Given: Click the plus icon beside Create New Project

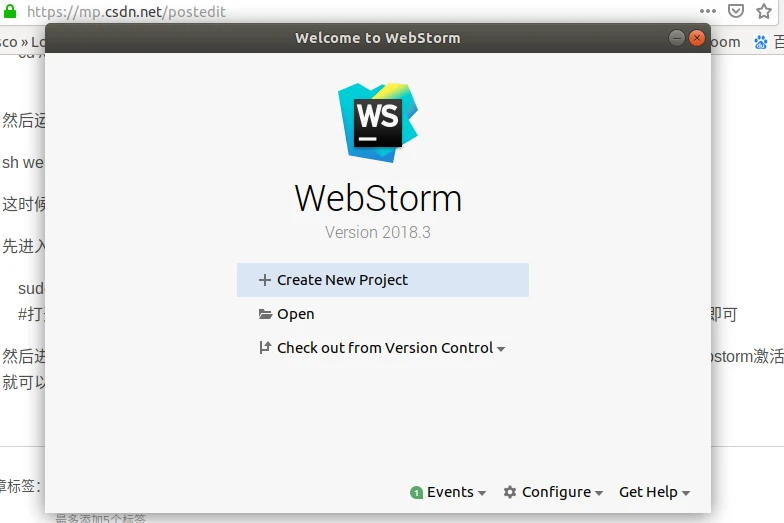Looking at the screenshot, I should (265, 280).
